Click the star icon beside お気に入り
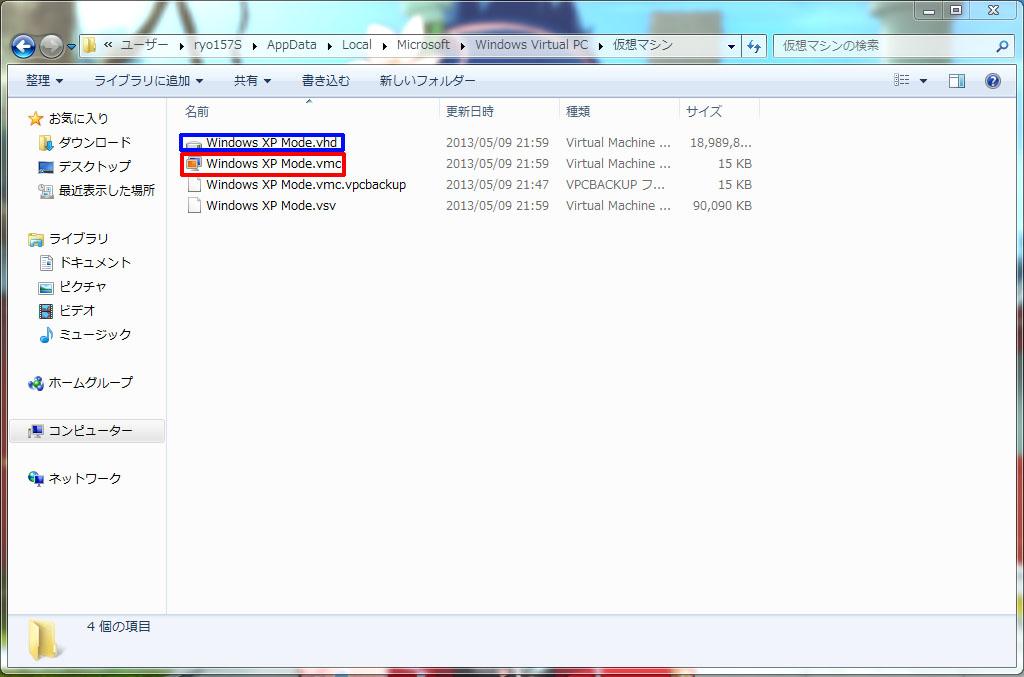The height and width of the screenshot is (677, 1024). (35, 118)
